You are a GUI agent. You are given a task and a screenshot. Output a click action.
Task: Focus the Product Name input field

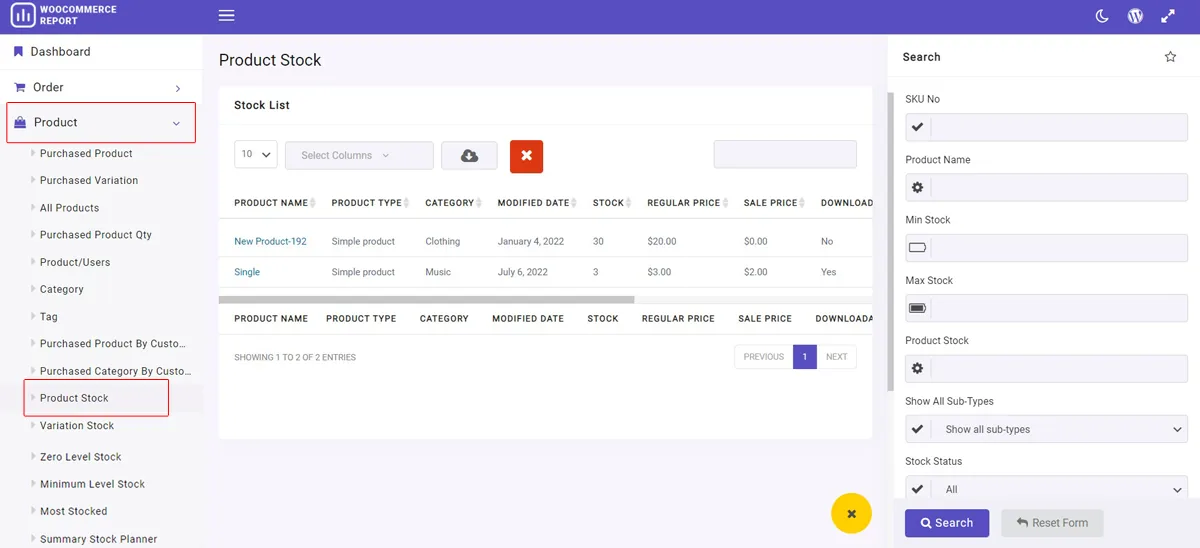pos(1059,187)
